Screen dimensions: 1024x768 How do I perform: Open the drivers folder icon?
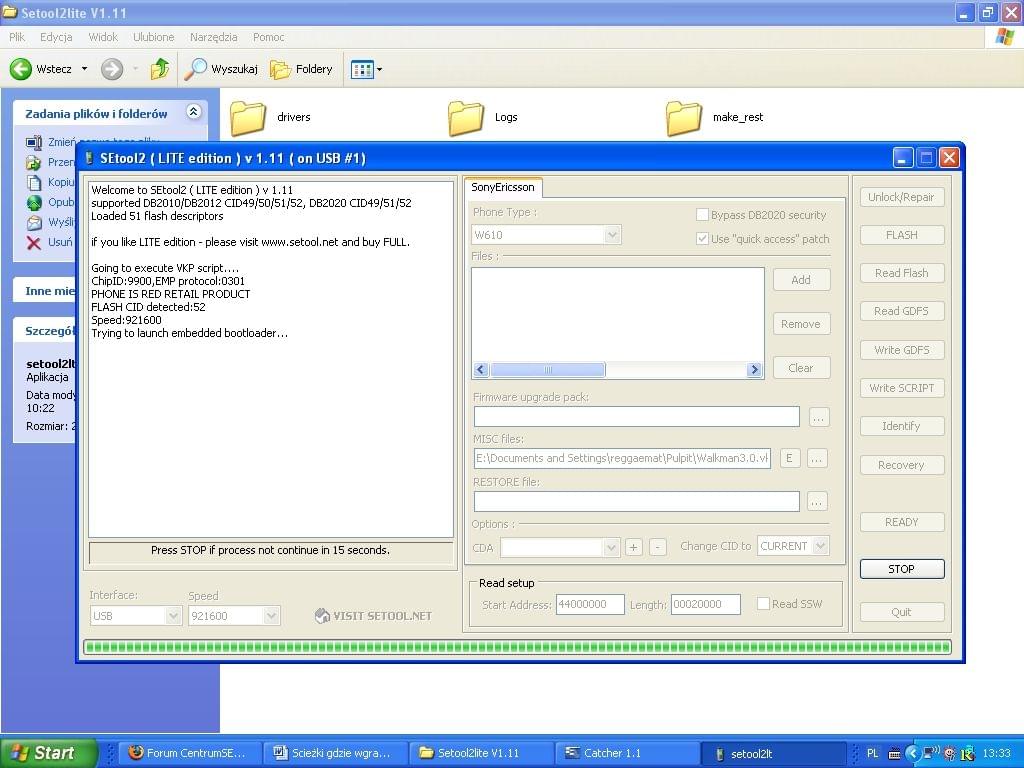[x=248, y=118]
